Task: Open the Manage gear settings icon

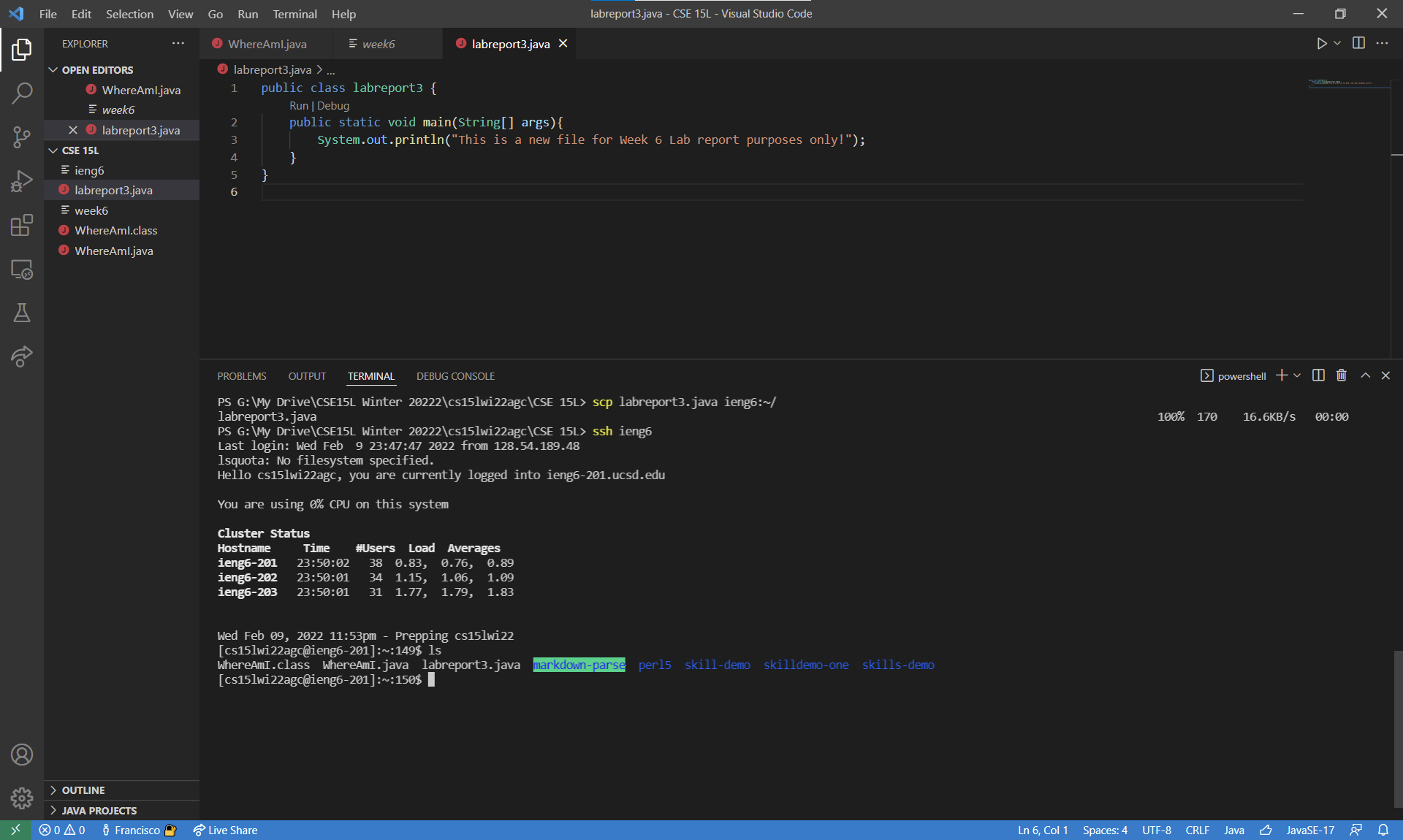Action: coord(22,798)
